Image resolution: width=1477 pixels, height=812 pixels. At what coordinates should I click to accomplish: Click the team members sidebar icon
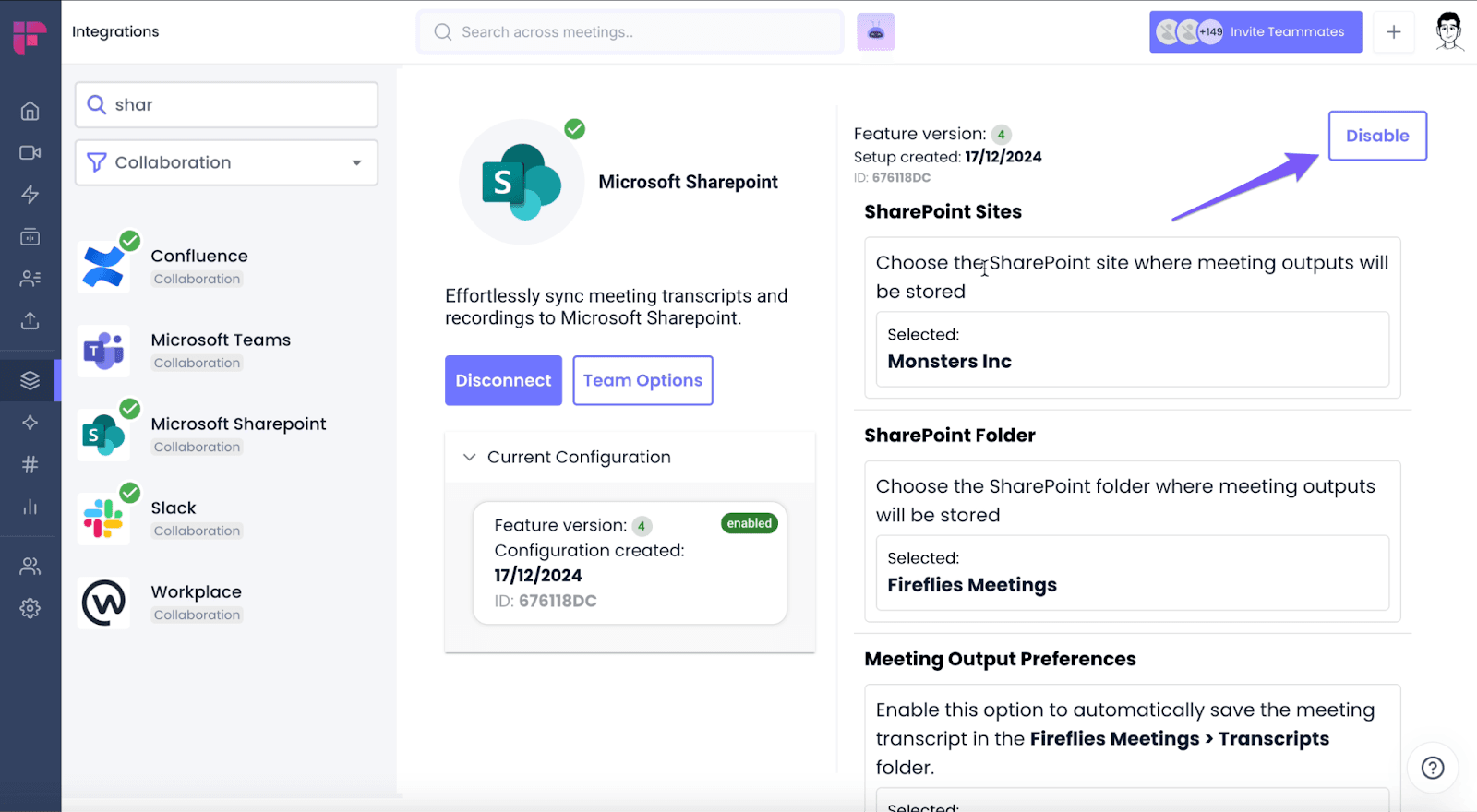[30, 567]
